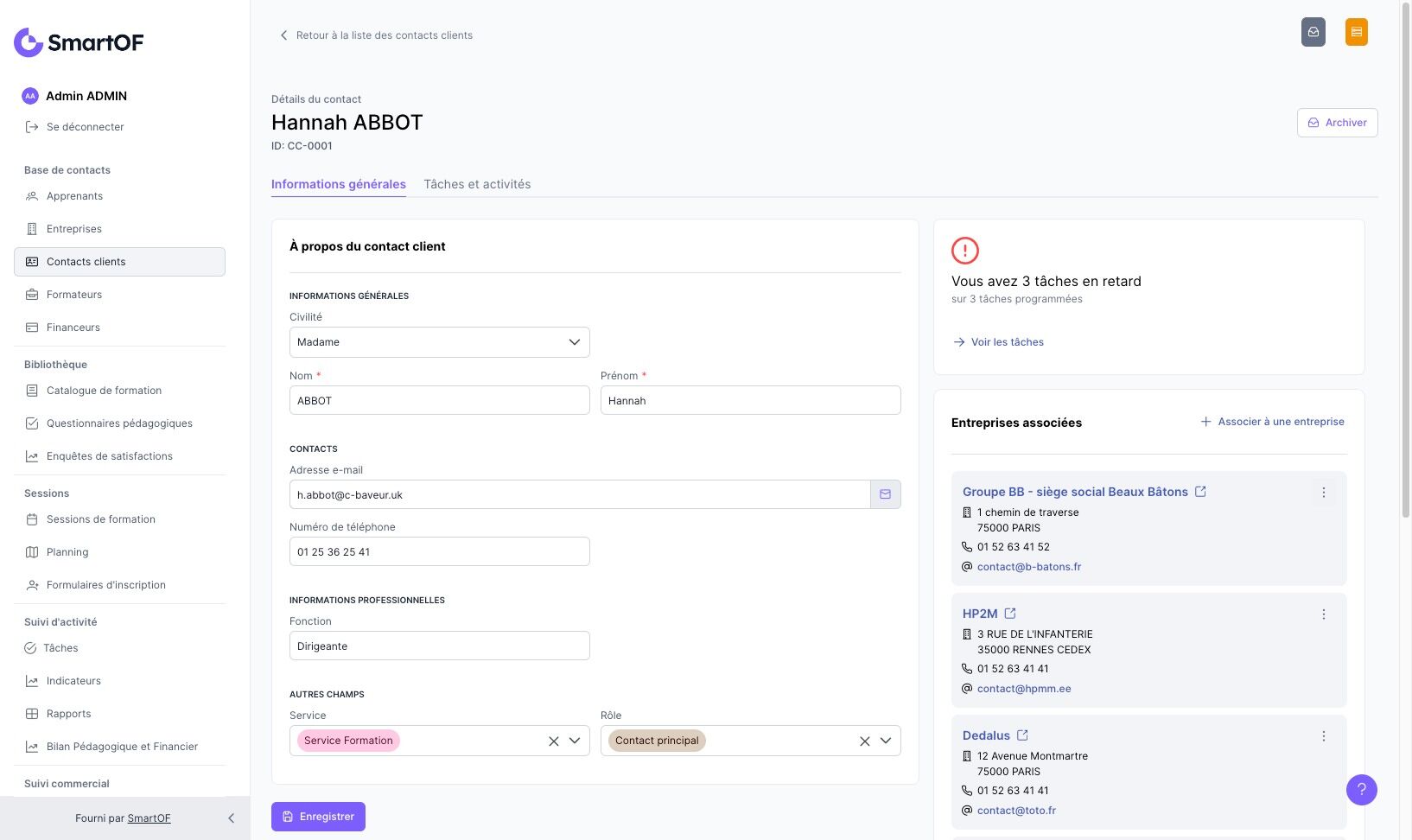Clear the Rôle field with X
Screen dimensions: 1412x840
(x=864, y=741)
